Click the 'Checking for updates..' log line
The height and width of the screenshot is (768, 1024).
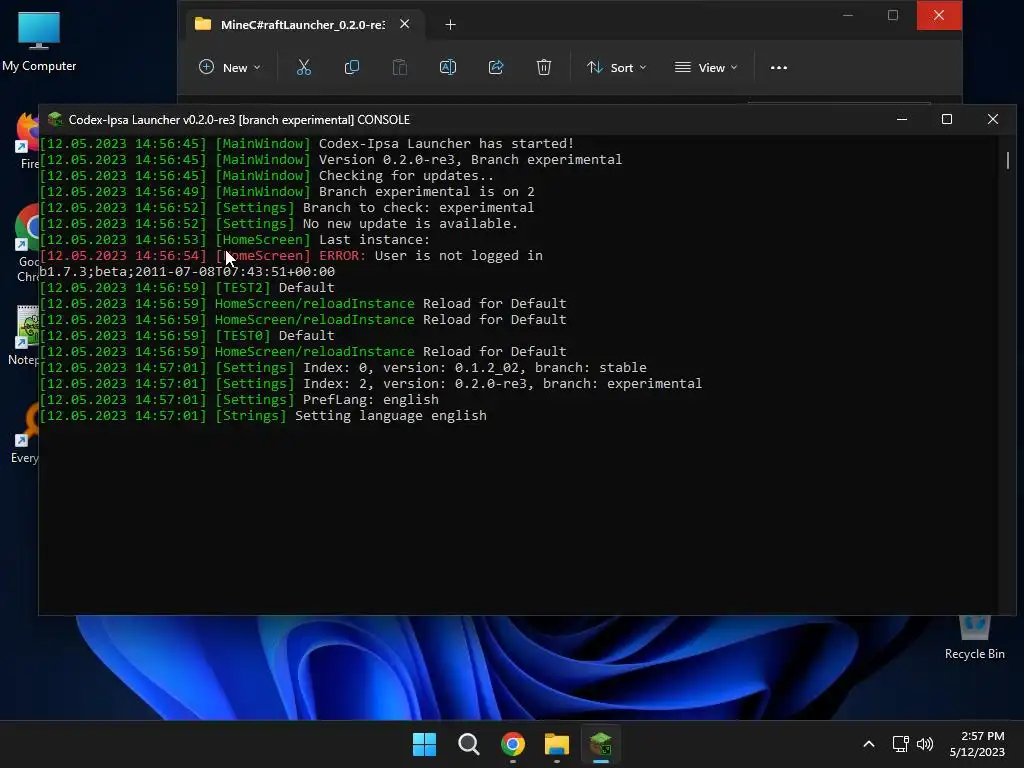click(x=266, y=176)
